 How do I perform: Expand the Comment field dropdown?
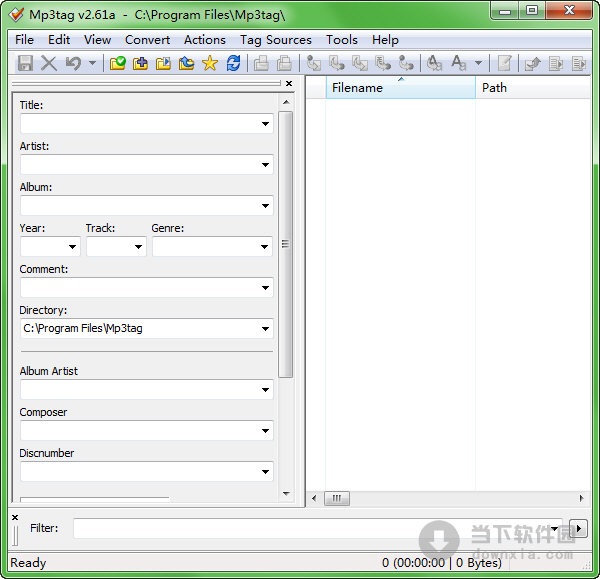265,287
